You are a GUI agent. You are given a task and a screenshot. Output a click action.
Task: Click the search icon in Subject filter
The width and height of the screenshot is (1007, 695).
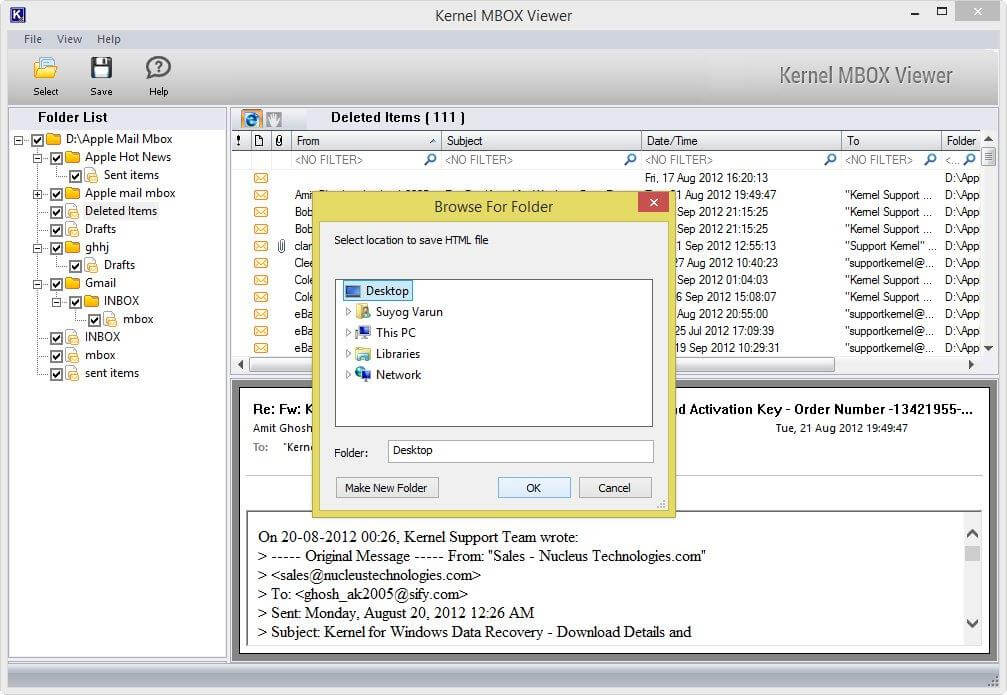[630, 159]
